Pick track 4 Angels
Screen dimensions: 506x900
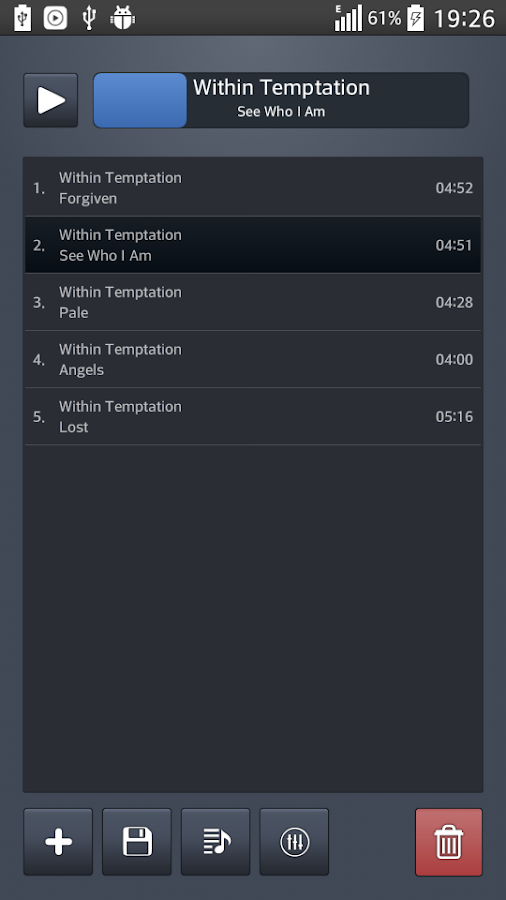(x=253, y=359)
